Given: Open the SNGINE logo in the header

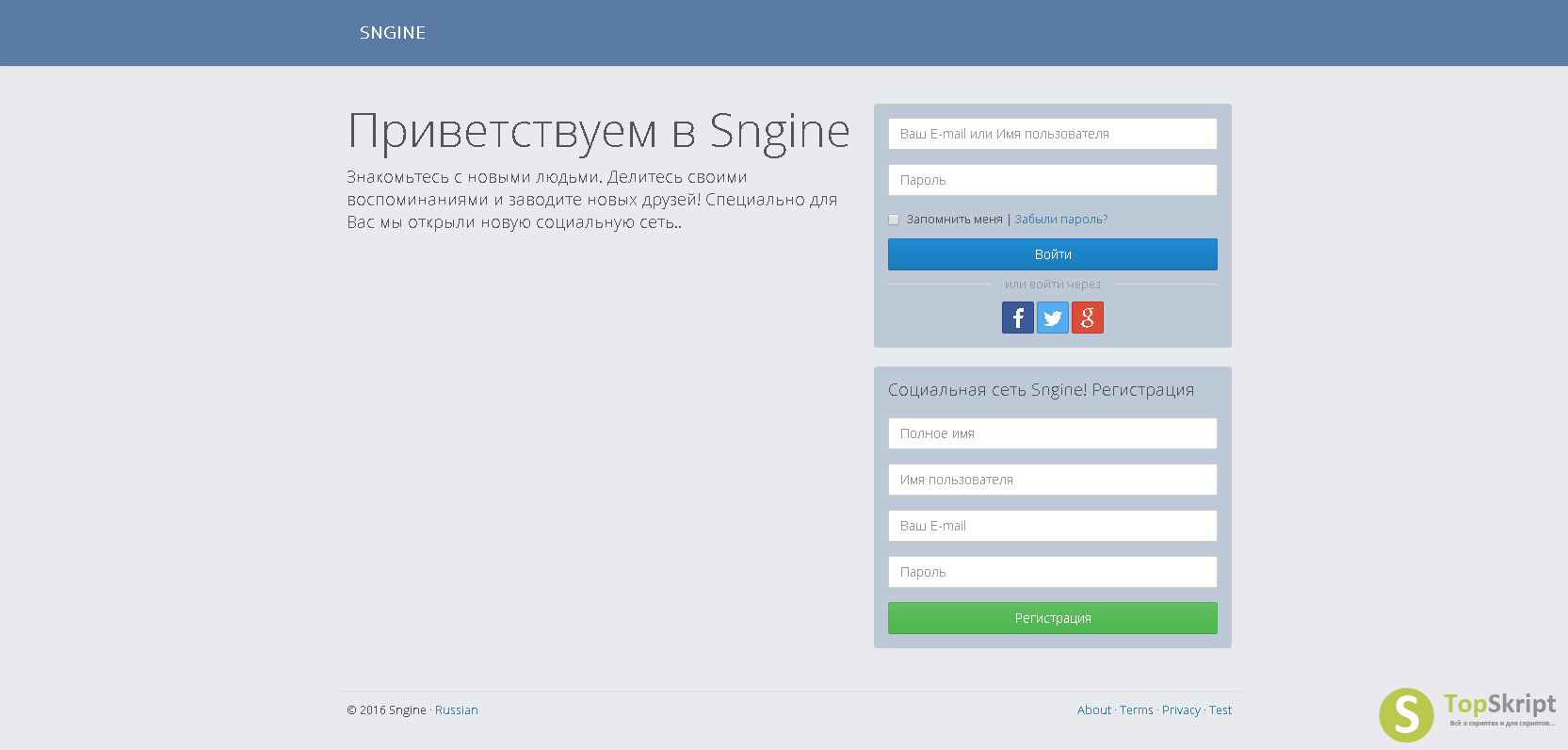Looking at the screenshot, I should 393,33.
